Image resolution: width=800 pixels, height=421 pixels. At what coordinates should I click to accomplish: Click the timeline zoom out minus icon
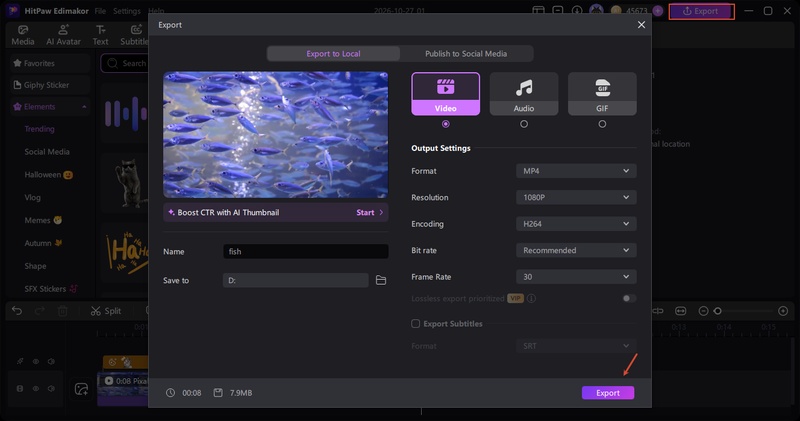point(703,311)
